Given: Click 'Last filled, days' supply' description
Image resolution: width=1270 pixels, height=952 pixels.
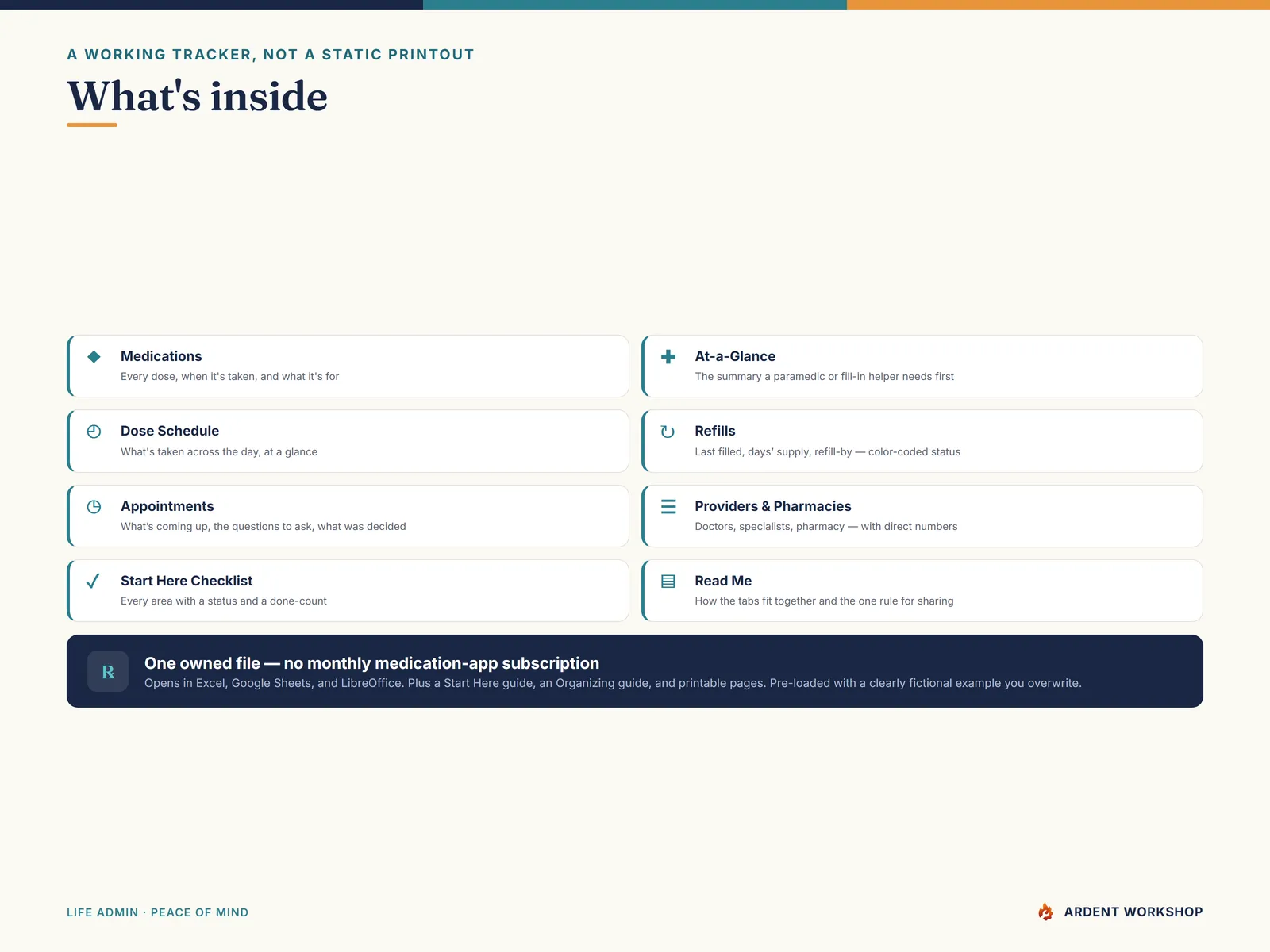Looking at the screenshot, I should (x=828, y=452).
